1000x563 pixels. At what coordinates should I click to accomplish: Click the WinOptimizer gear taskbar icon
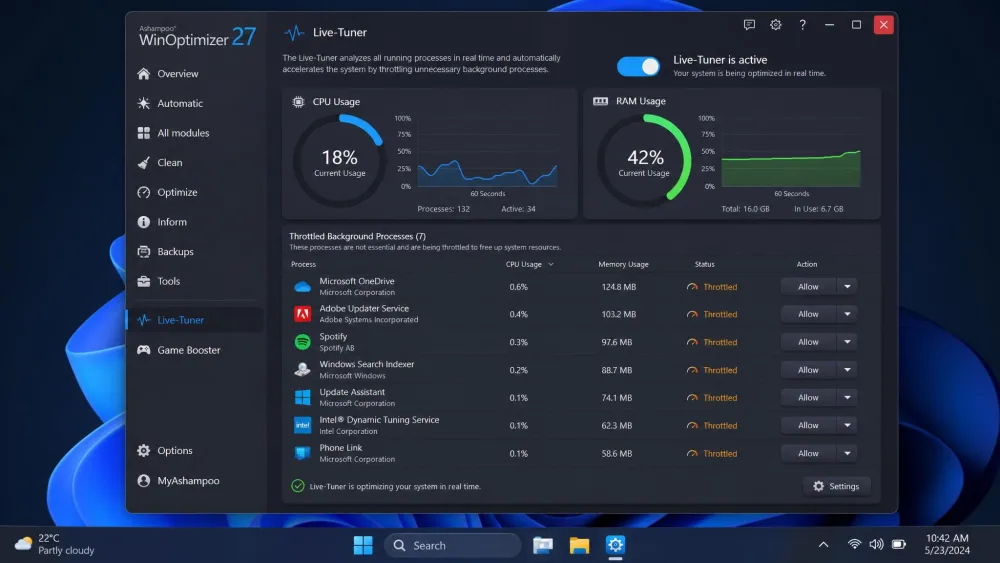tap(615, 545)
